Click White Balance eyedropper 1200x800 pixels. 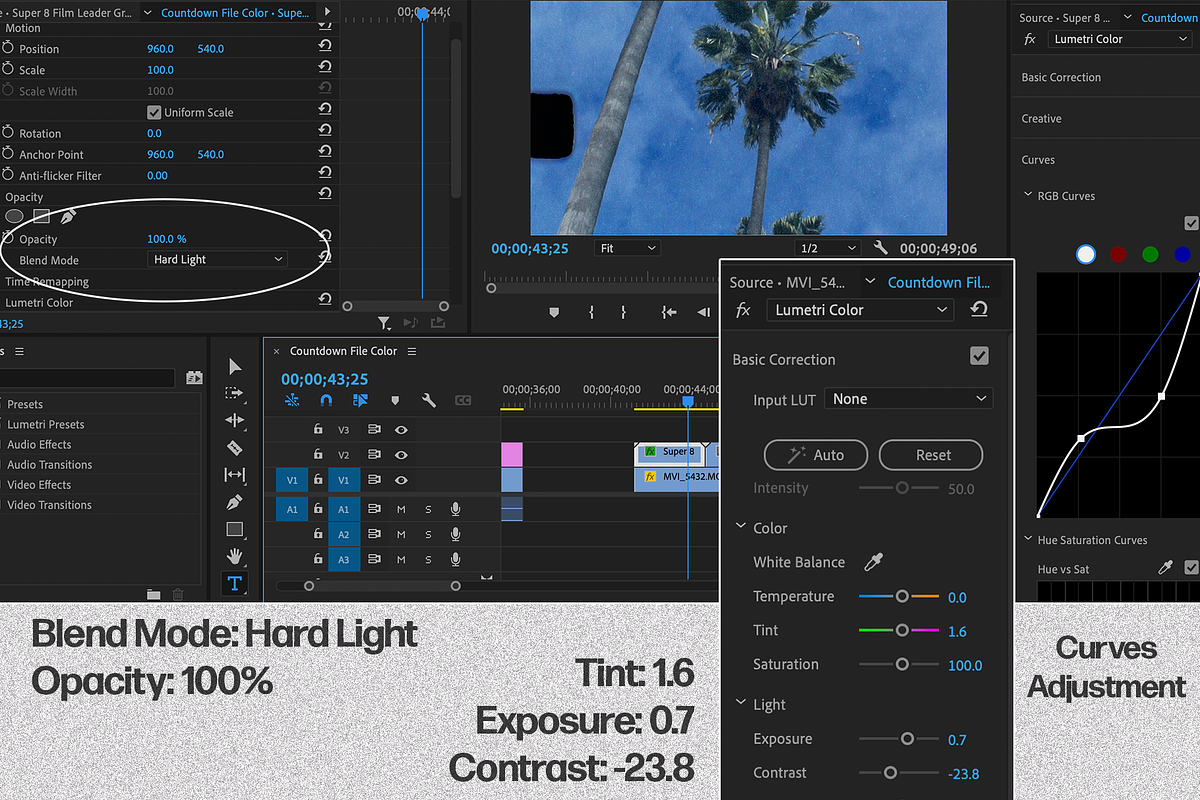(x=873, y=562)
